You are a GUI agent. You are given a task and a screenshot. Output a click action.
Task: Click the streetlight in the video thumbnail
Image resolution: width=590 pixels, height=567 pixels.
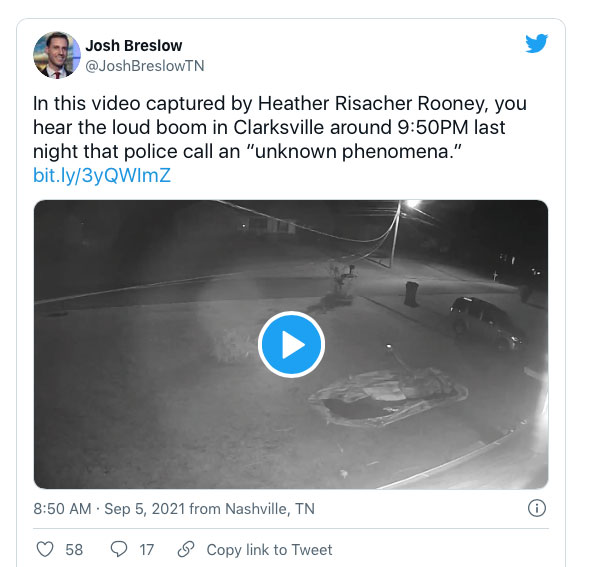pos(413,204)
